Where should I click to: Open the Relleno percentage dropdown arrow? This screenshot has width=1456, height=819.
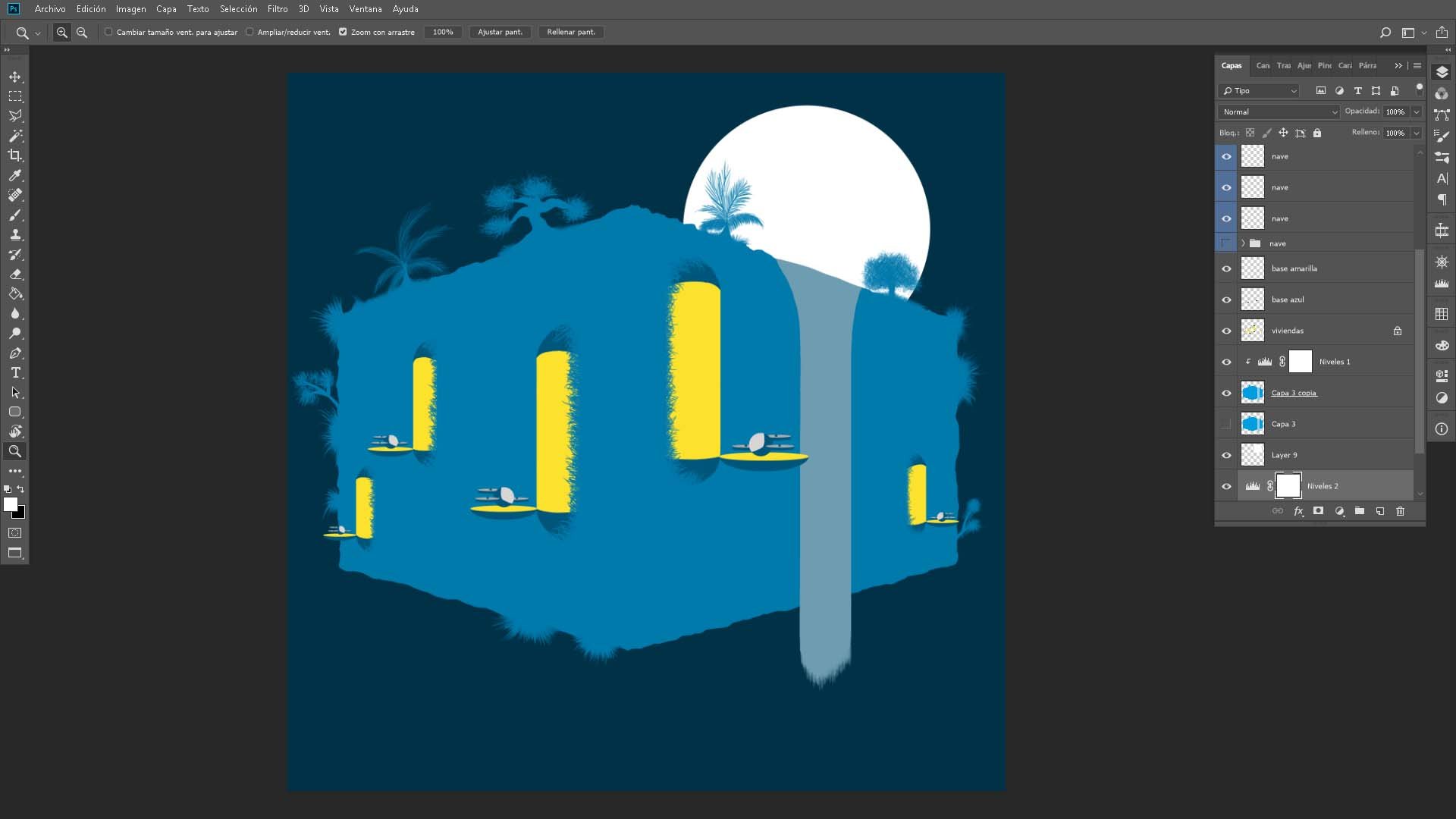(x=1416, y=133)
